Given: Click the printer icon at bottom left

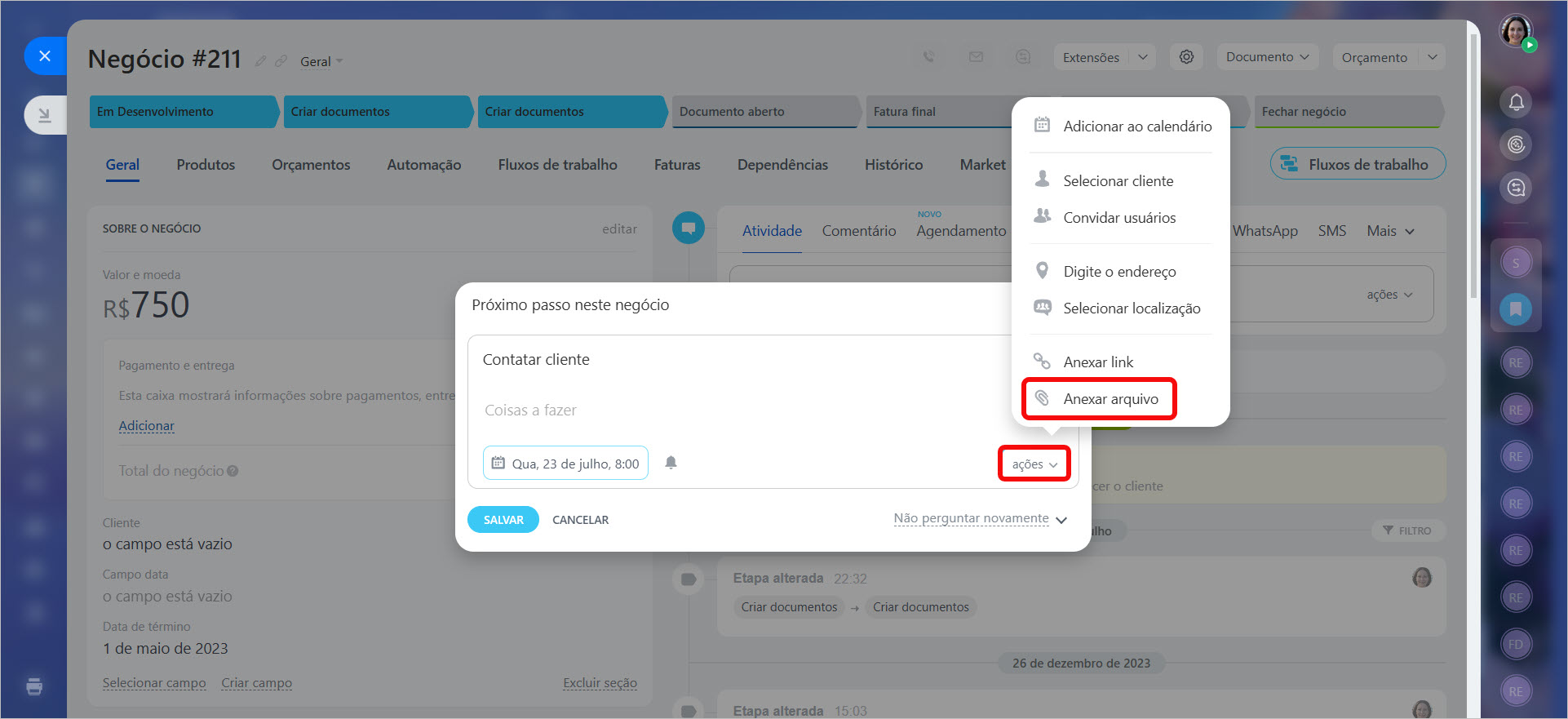Looking at the screenshot, I should pyautogui.click(x=34, y=686).
